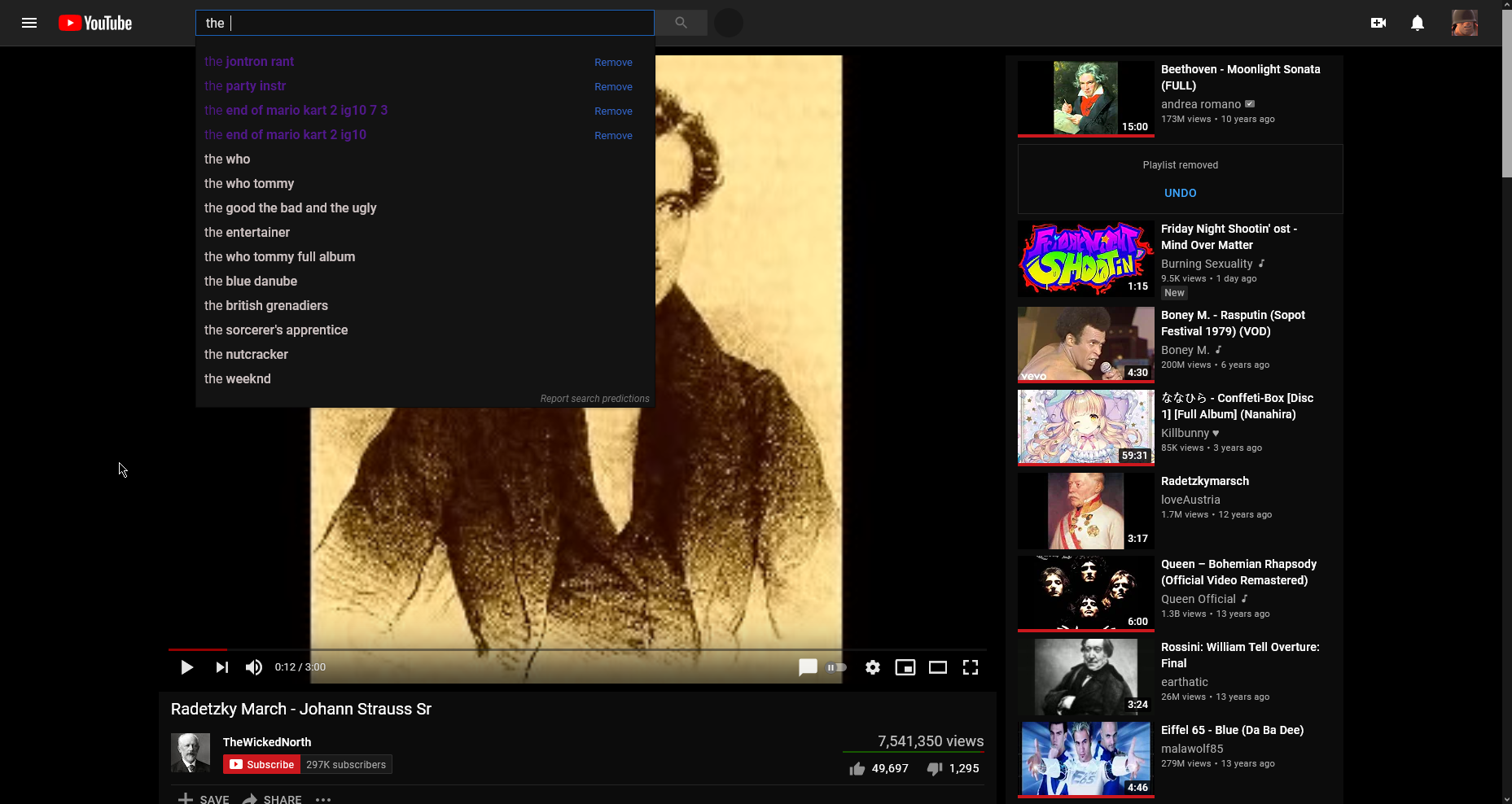
Task: Click the search magnifier button
Action: coord(681,23)
